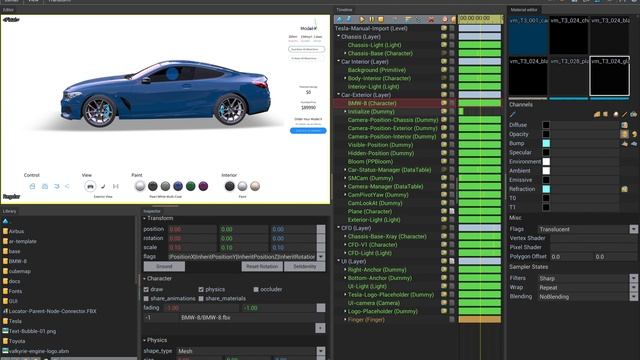The height and width of the screenshot is (360, 640).
Task: Click the blue order button in viewport
Action: [308, 131]
